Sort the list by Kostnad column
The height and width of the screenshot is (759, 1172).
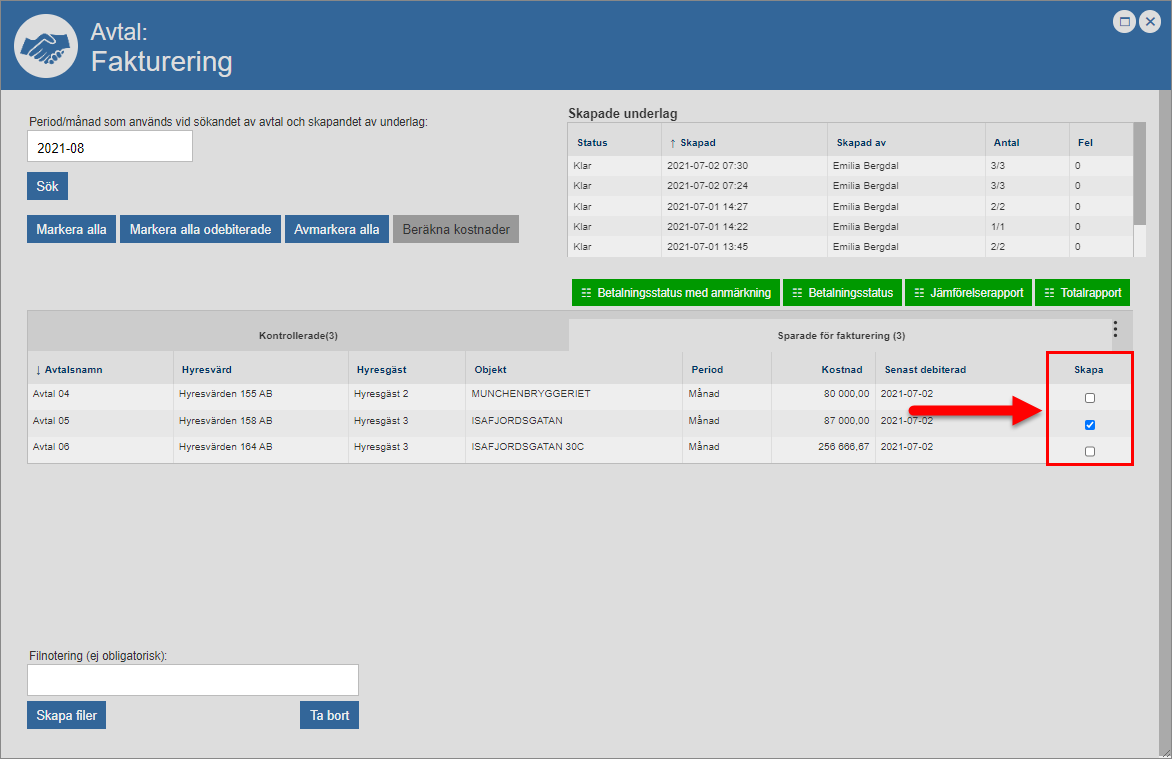844,370
